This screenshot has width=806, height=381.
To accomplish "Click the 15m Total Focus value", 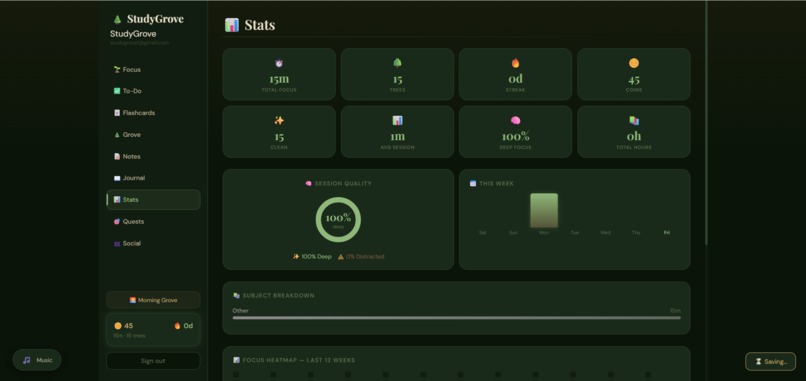I will click(279, 79).
